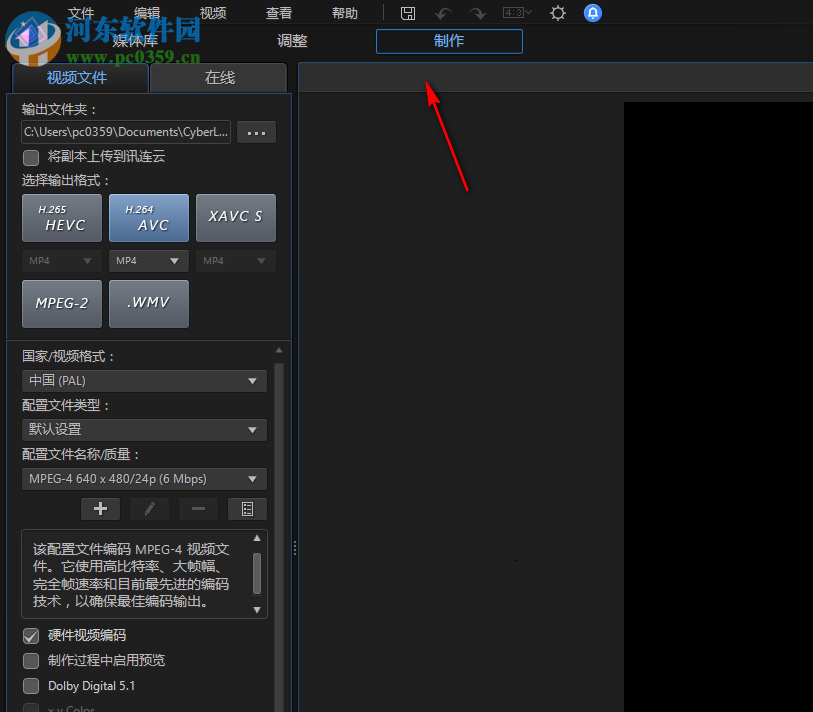Delete the profile with the minus icon
This screenshot has width=813, height=712.
coord(198,508)
